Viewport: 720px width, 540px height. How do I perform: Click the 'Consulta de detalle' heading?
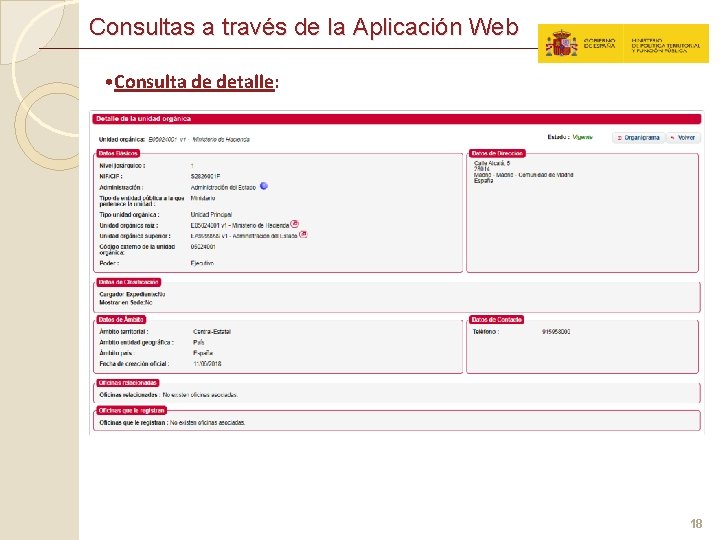click(x=194, y=82)
